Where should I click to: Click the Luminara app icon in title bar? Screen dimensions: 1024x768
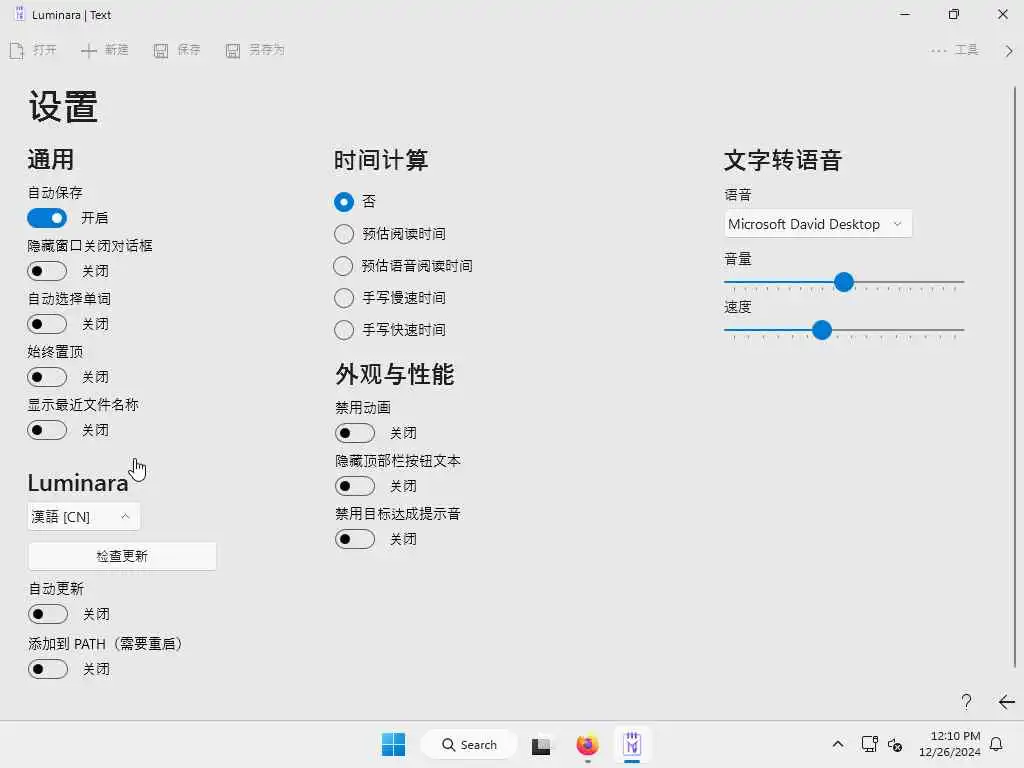[x=20, y=14]
